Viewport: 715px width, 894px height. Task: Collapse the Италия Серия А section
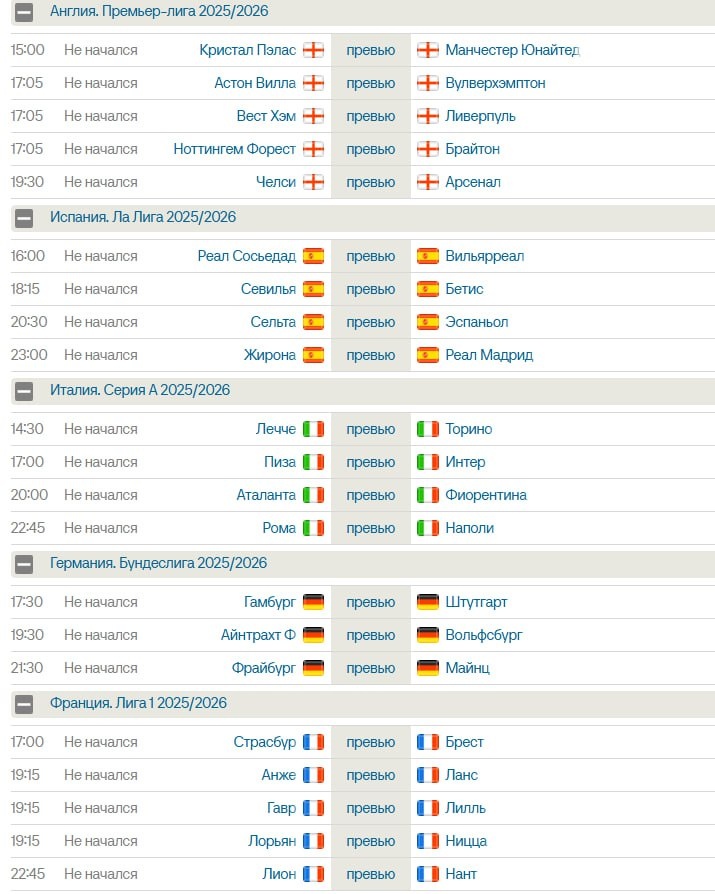(24, 391)
